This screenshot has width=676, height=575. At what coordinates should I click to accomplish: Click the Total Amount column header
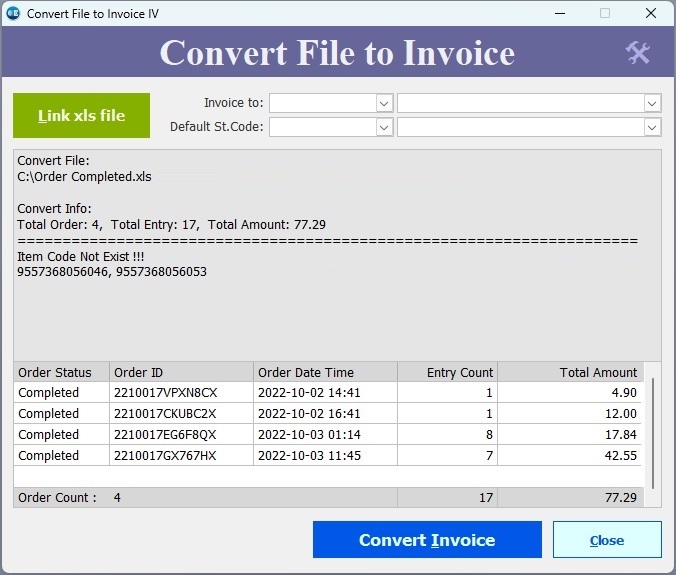point(569,372)
